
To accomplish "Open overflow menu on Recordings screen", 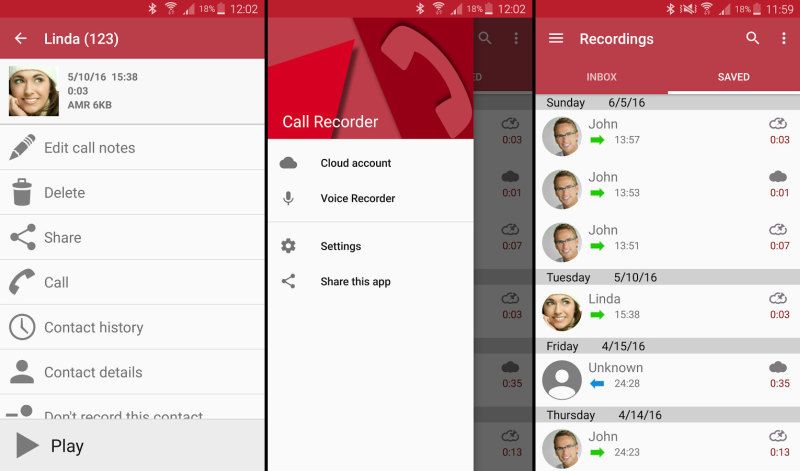I will point(784,38).
